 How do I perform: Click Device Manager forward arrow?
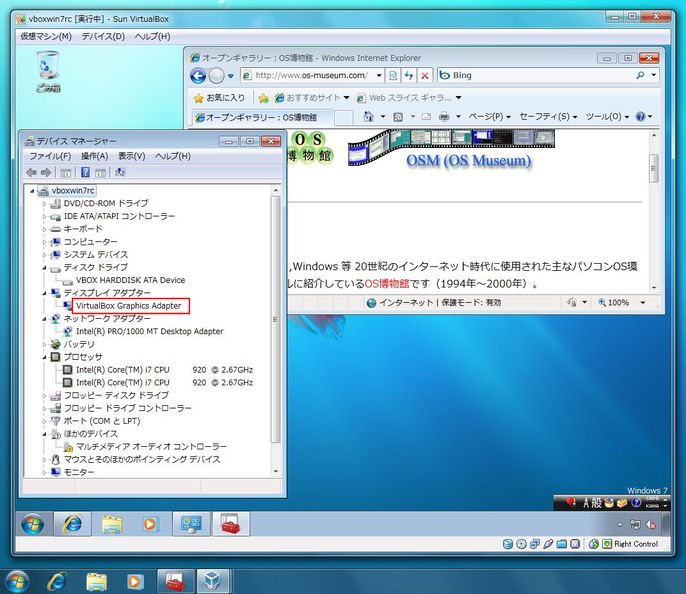click(x=46, y=173)
